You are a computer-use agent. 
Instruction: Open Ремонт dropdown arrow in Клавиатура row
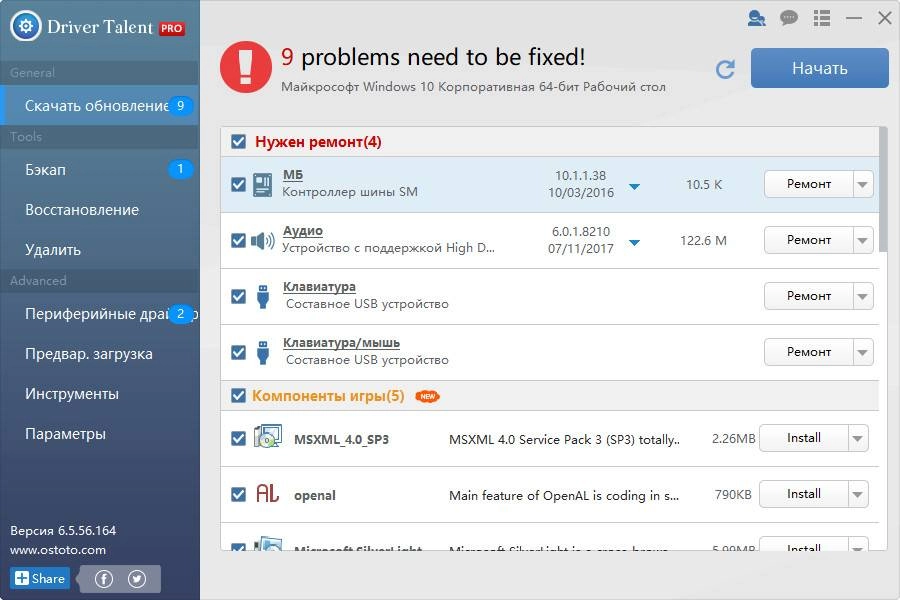pos(863,296)
